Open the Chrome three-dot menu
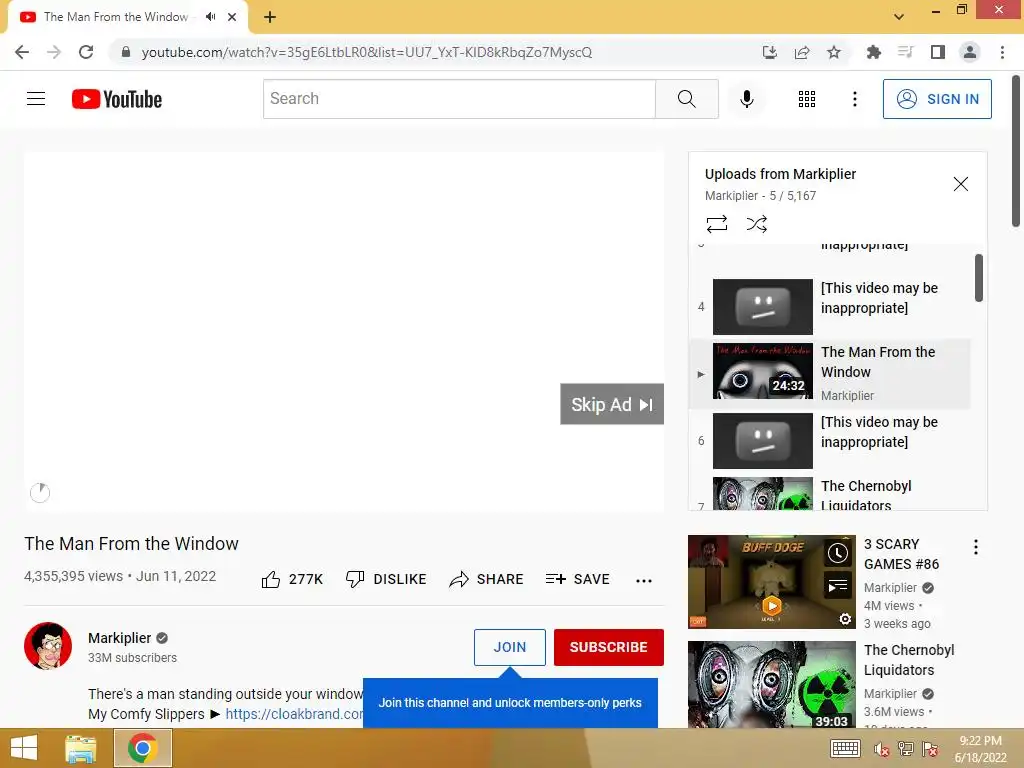The height and width of the screenshot is (768, 1024). pos(1002,52)
